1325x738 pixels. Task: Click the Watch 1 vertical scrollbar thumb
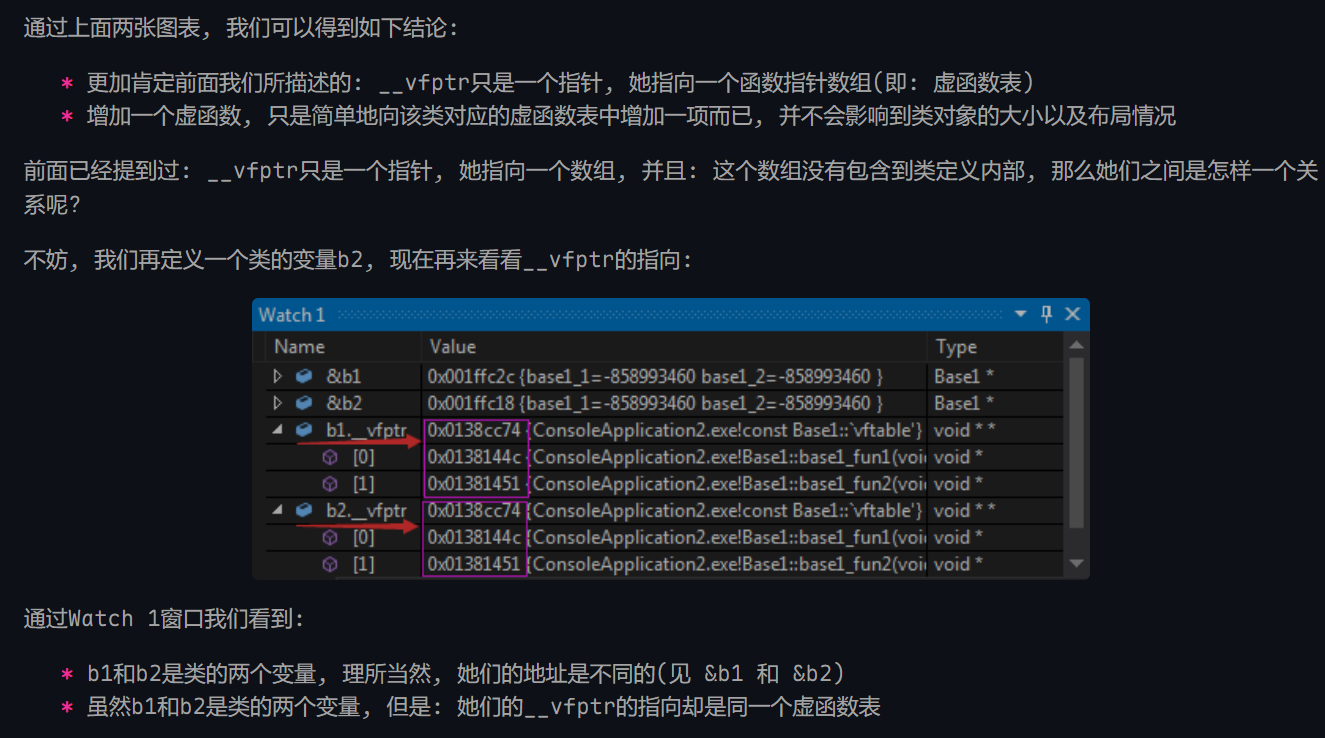point(1077,443)
